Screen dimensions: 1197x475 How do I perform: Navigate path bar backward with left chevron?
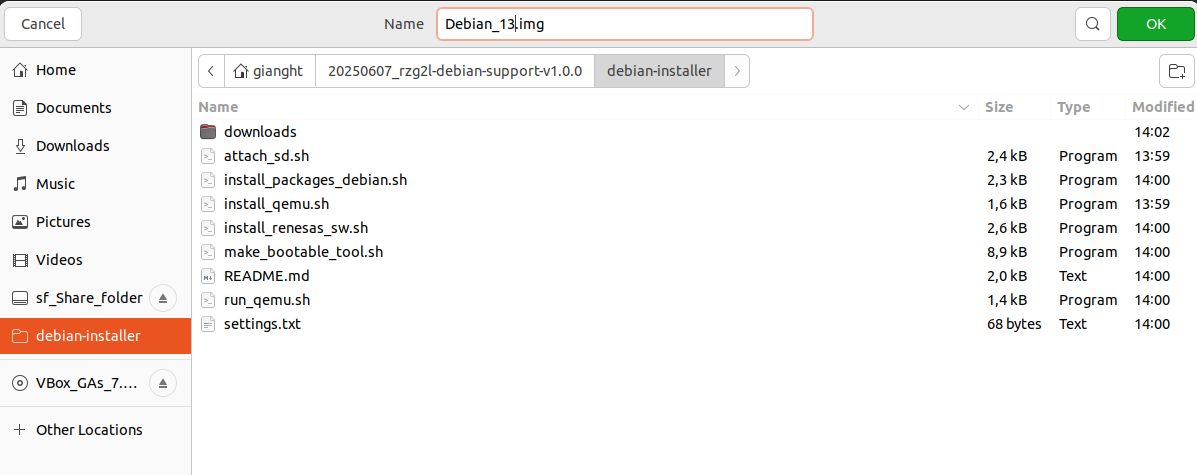211,71
